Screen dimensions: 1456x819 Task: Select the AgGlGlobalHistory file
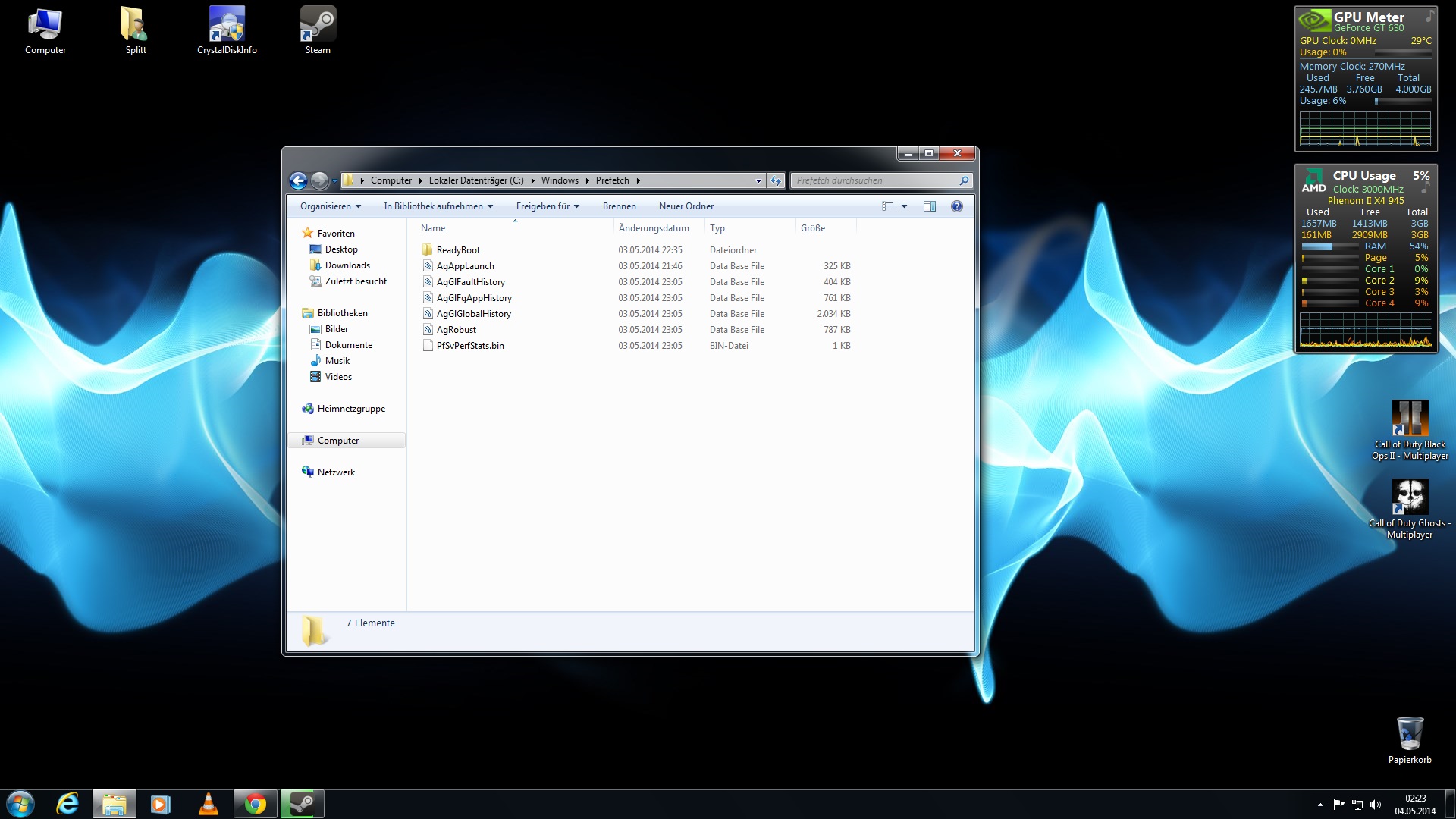pos(473,314)
